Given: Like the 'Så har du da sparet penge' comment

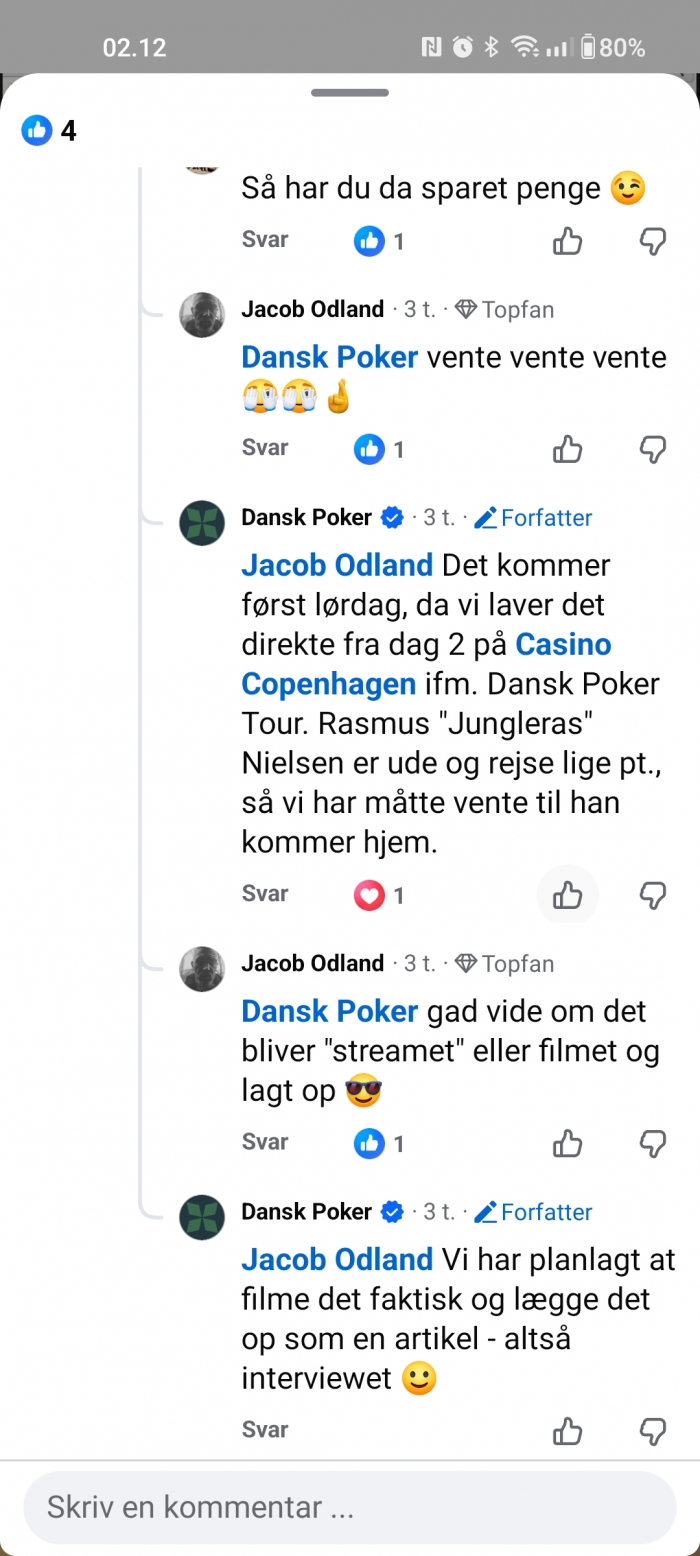Looking at the screenshot, I should (x=567, y=240).
